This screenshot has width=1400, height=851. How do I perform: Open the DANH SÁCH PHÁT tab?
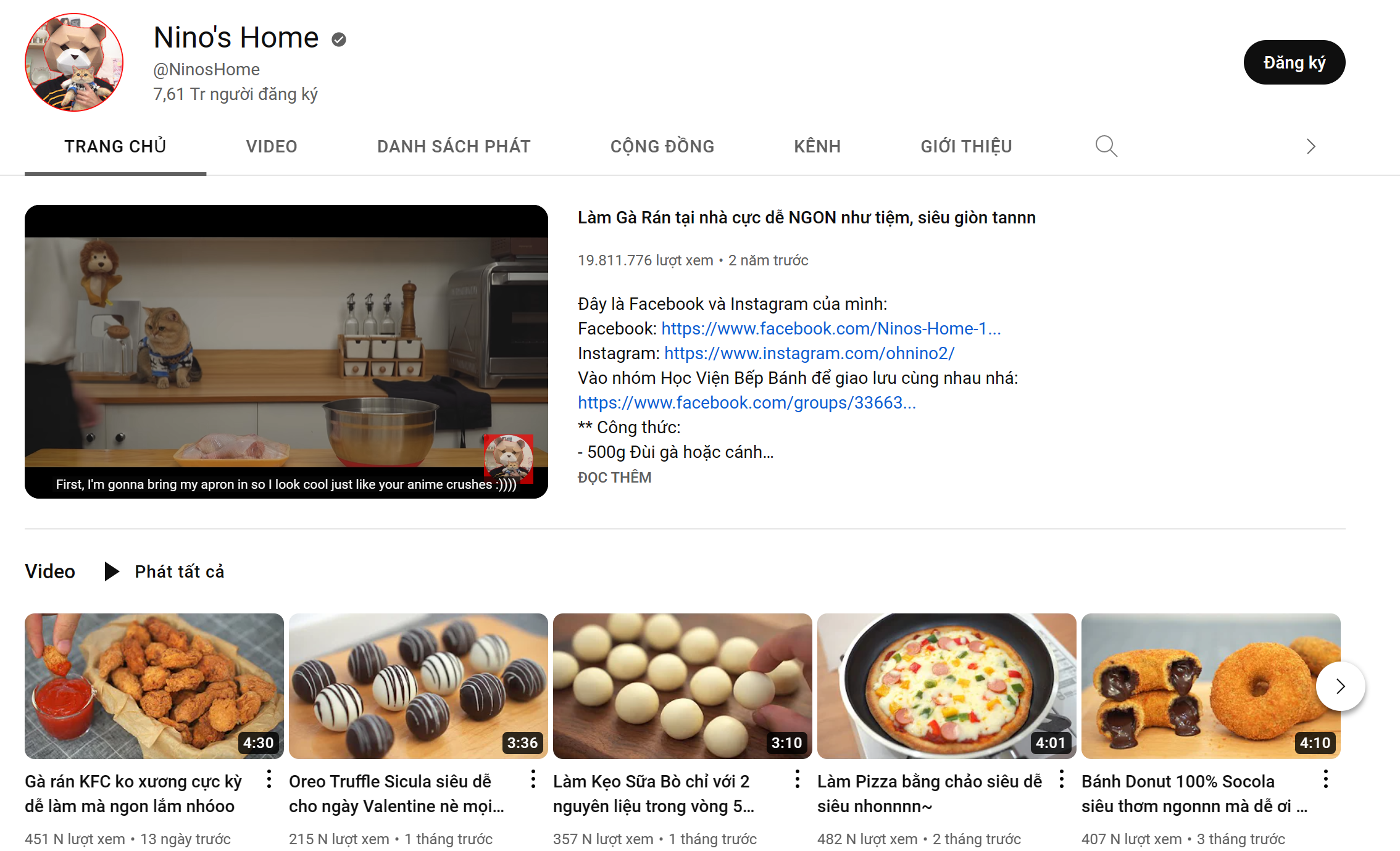click(454, 146)
